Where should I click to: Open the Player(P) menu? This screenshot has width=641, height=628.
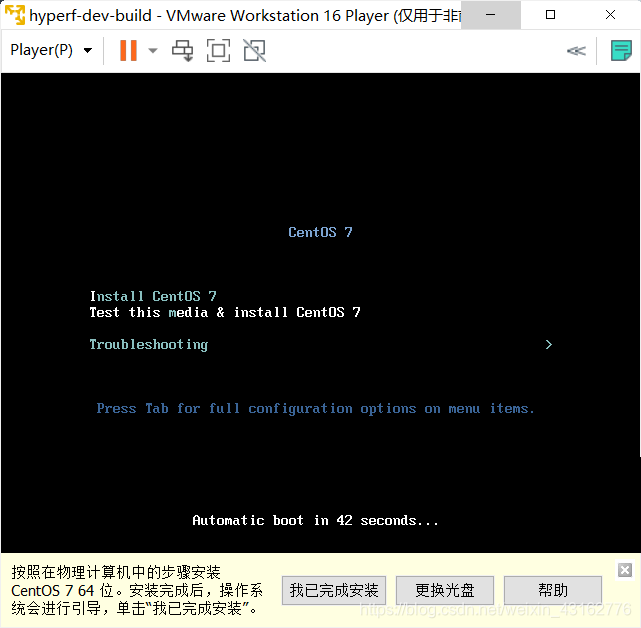coord(51,50)
